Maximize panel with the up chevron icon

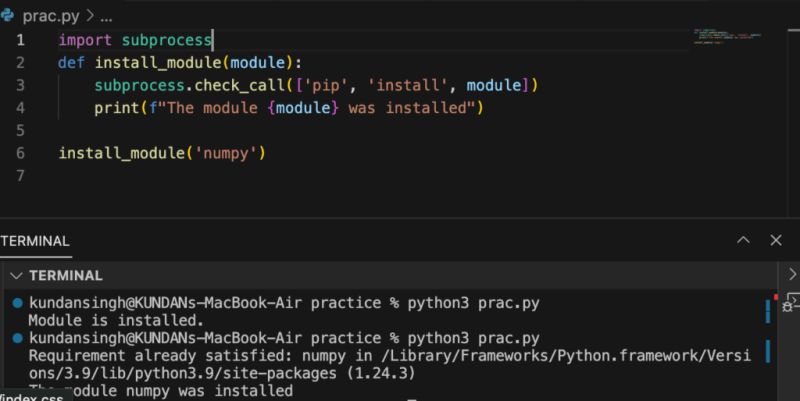tap(743, 240)
